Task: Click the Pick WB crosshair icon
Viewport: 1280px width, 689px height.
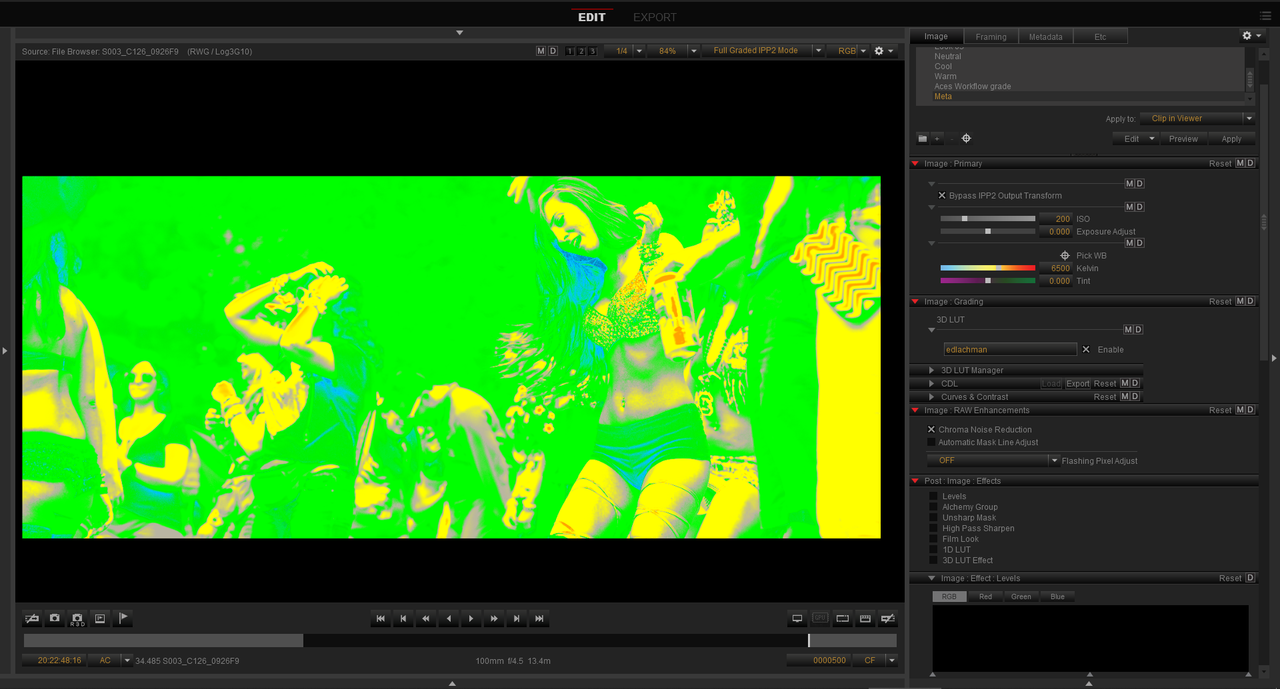Action: coord(1065,256)
